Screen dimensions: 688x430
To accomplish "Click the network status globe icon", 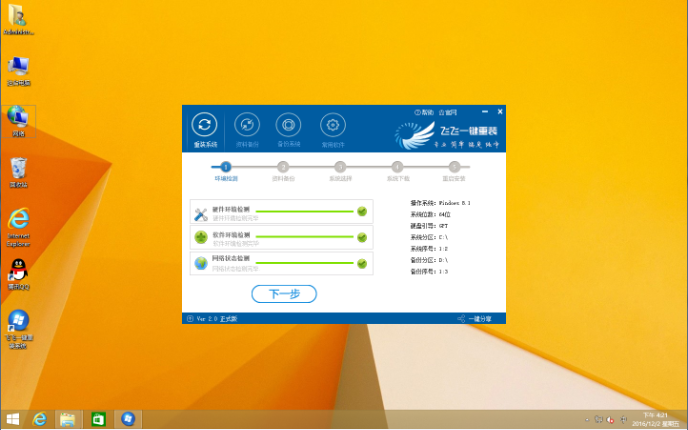I will pyautogui.click(x=201, y=264).
